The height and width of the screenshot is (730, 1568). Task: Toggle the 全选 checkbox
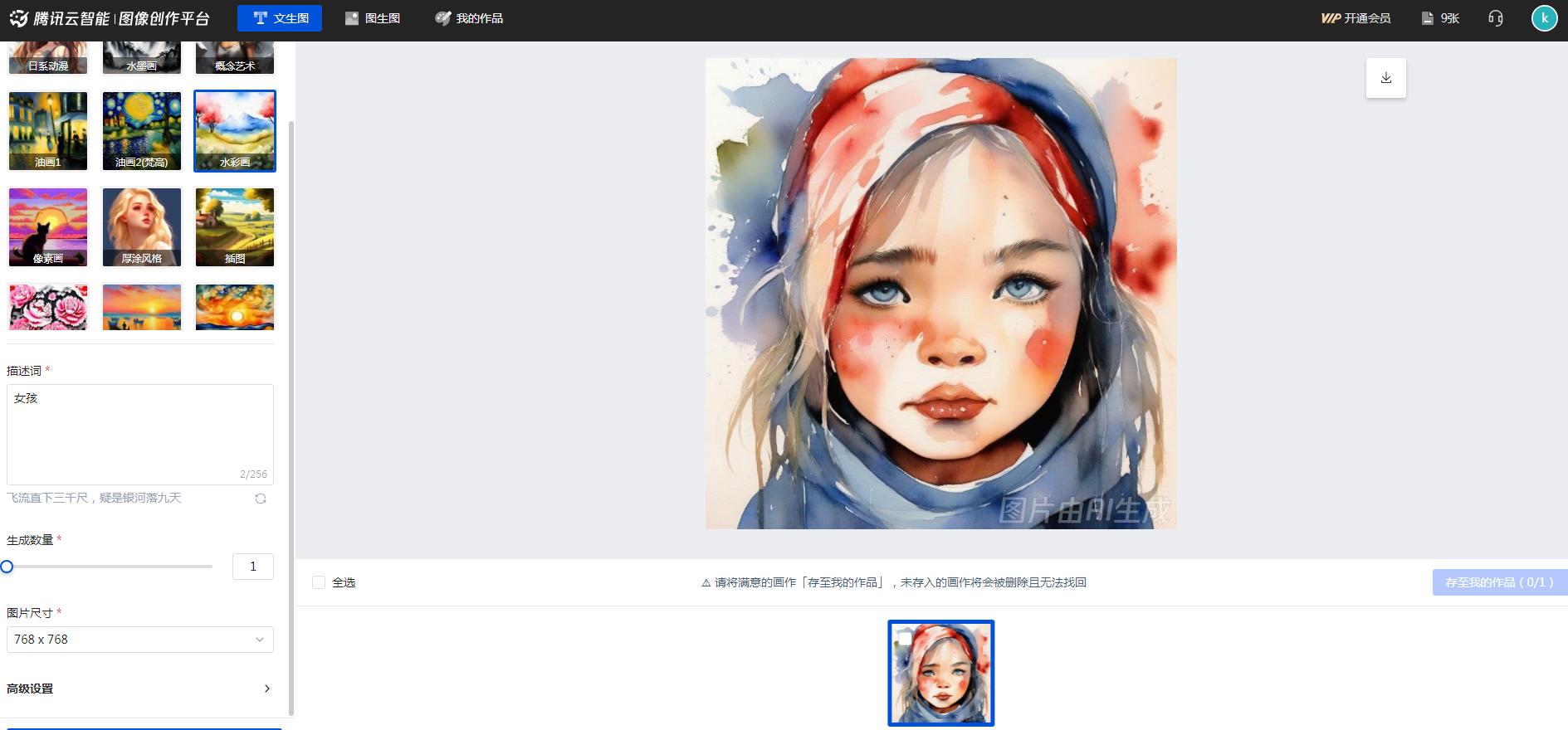(319, 582)
